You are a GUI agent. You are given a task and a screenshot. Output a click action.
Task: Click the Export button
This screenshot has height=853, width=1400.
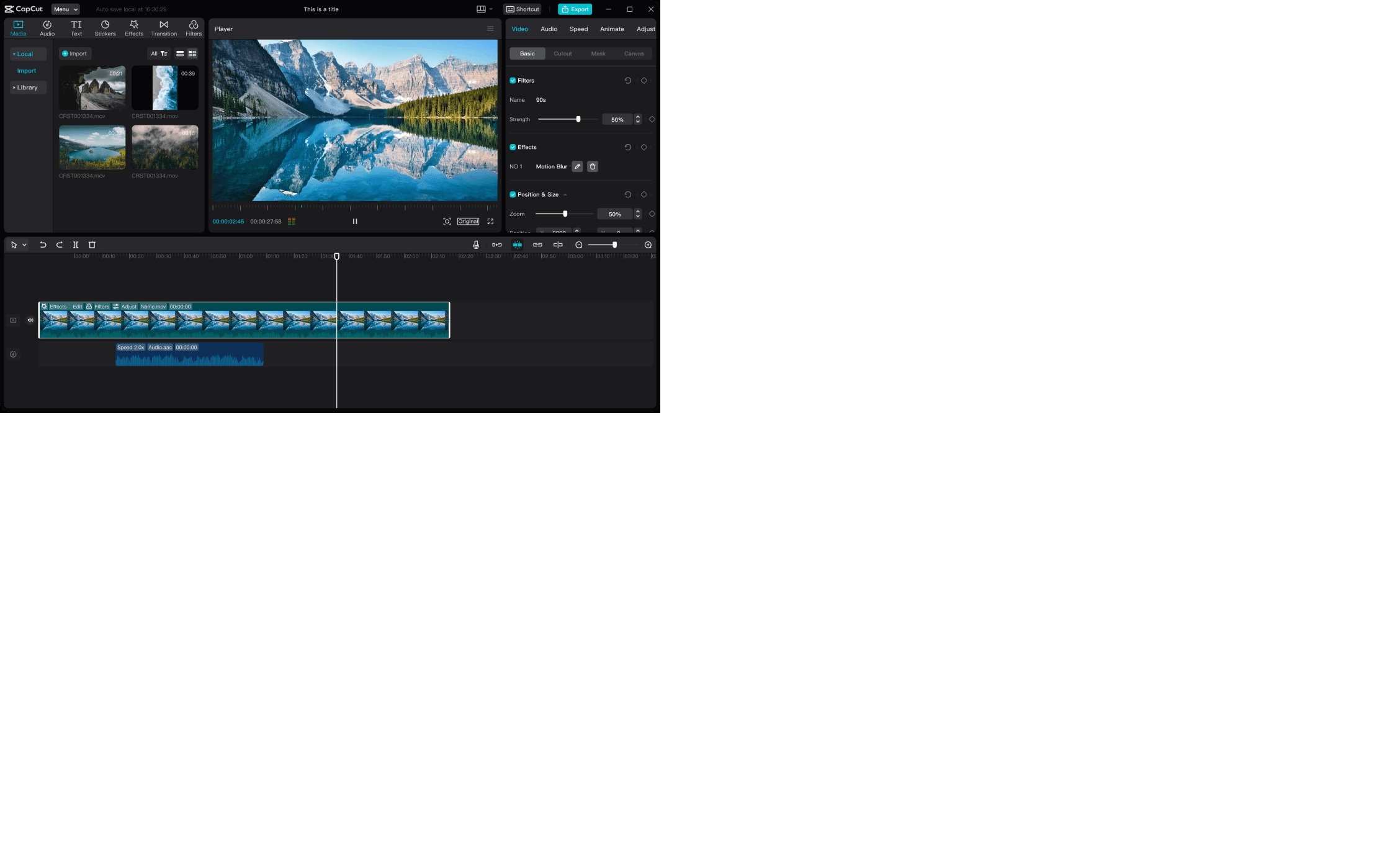(x=575, y=9)
